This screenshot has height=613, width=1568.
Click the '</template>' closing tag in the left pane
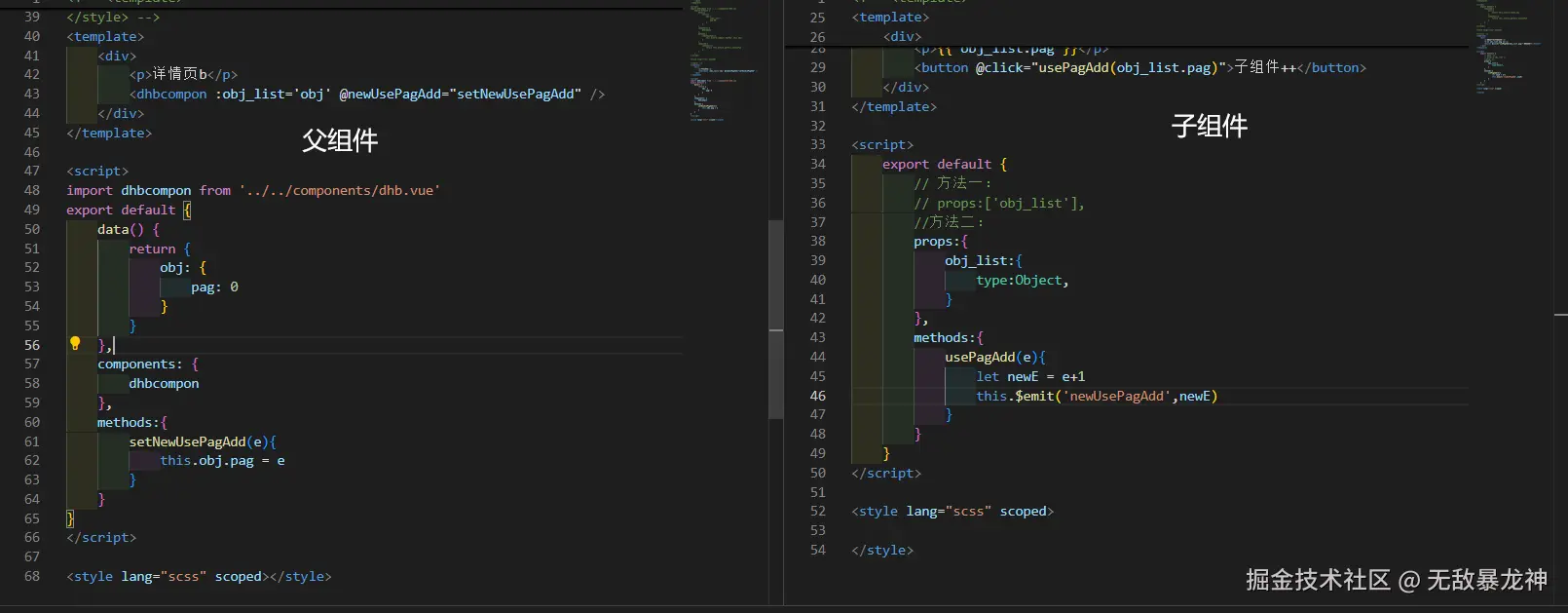pos(109,133)
